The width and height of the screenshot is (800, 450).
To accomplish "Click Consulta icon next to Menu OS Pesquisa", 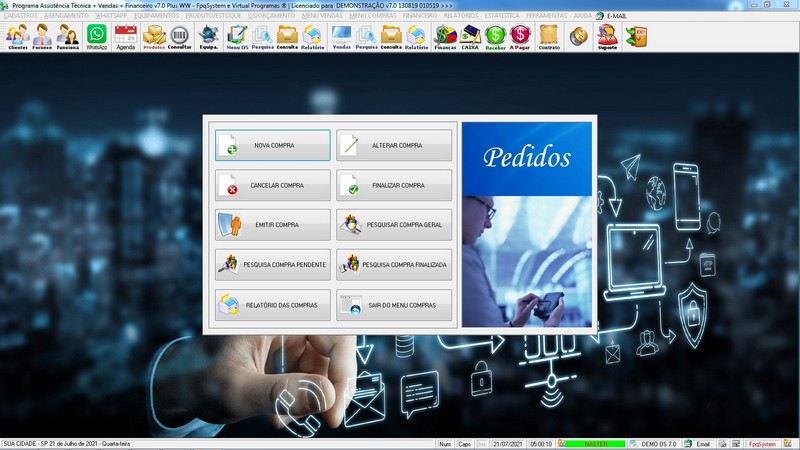I will [x=287, y=37].
